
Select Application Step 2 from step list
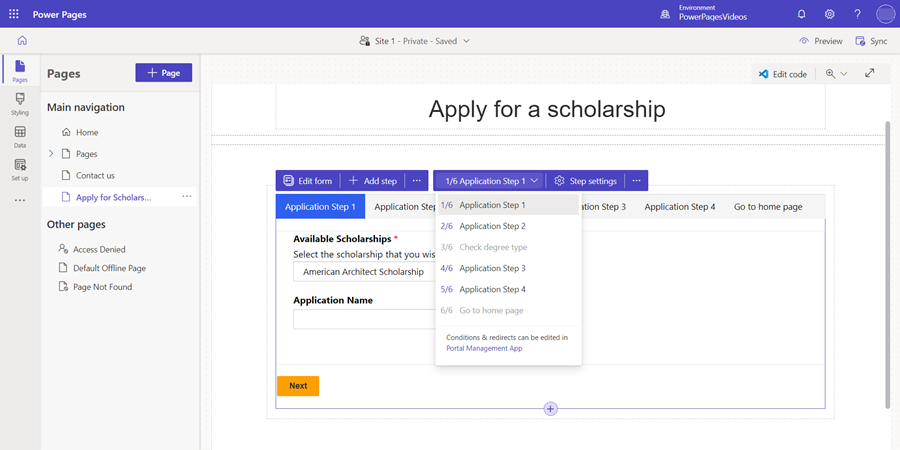492,226
